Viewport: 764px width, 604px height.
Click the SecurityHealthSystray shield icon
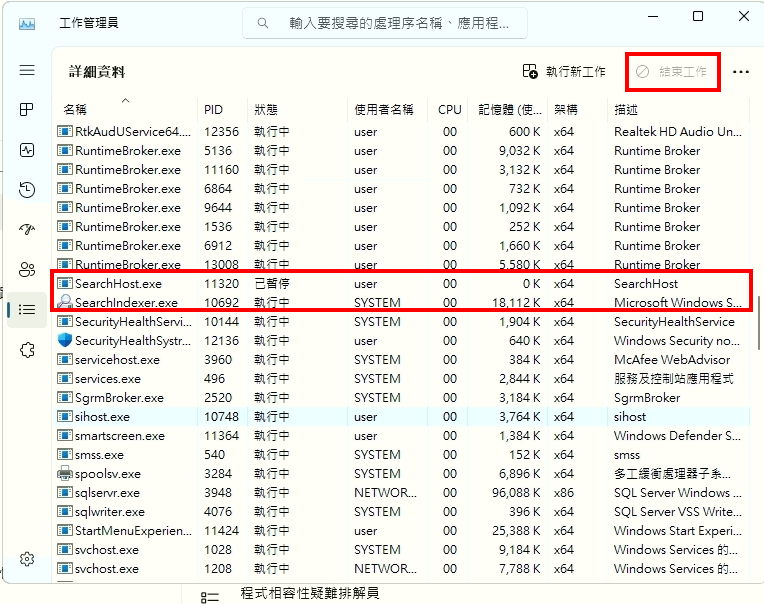65,340
